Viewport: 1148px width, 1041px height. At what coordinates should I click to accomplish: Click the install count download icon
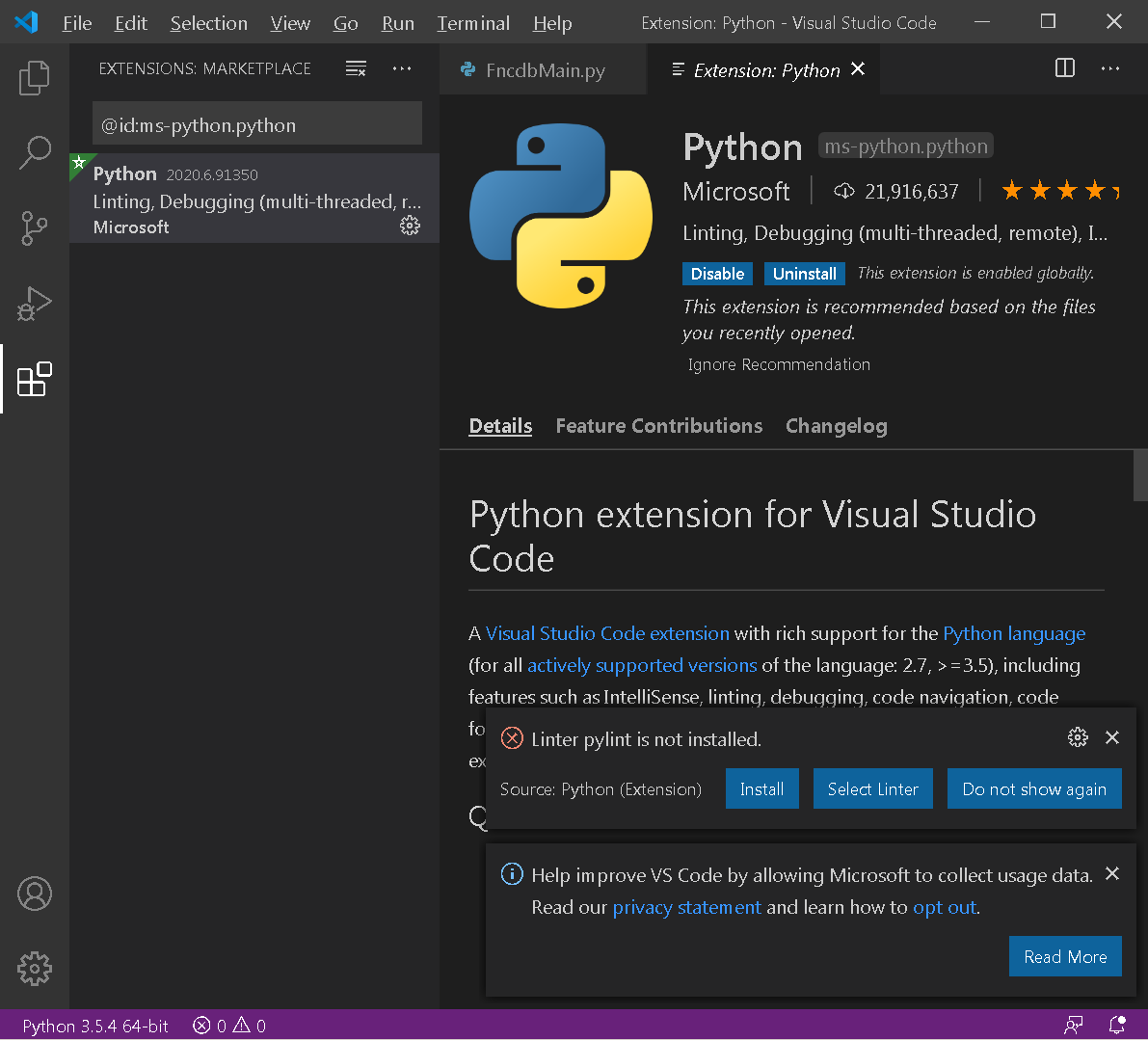coord(844,191)
